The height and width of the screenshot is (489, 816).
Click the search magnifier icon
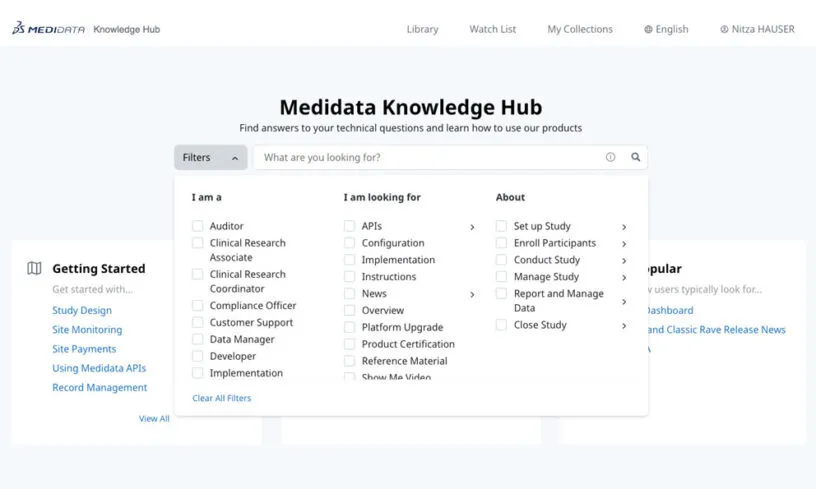click(x=635, y=157)
